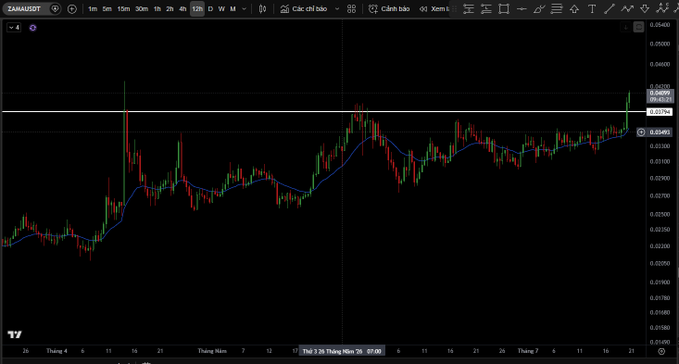Click the 0.05400 price scale label
The image size is (679, 364).
click(660, 25)
